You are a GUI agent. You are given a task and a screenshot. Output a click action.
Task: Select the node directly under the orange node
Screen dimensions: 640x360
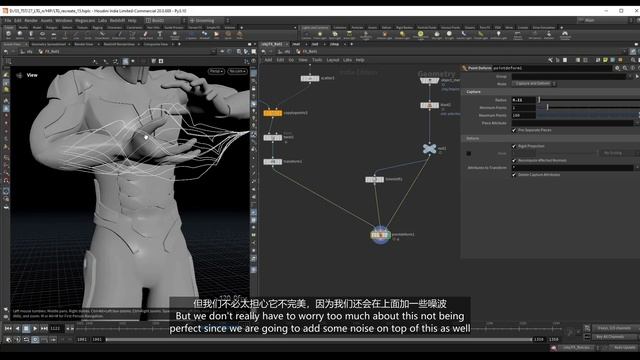(x=273, y=138)
